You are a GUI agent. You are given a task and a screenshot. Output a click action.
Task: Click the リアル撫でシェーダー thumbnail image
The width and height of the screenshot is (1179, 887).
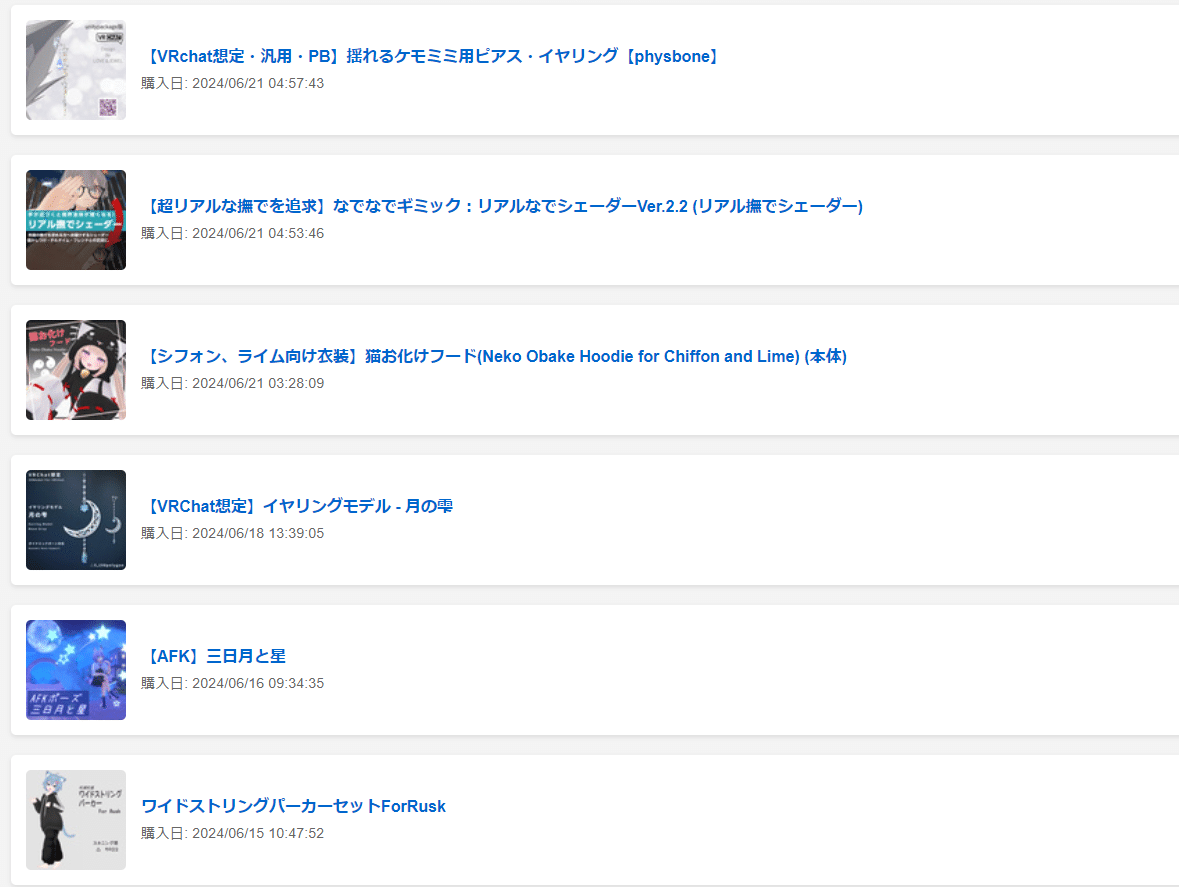(76, 220)
